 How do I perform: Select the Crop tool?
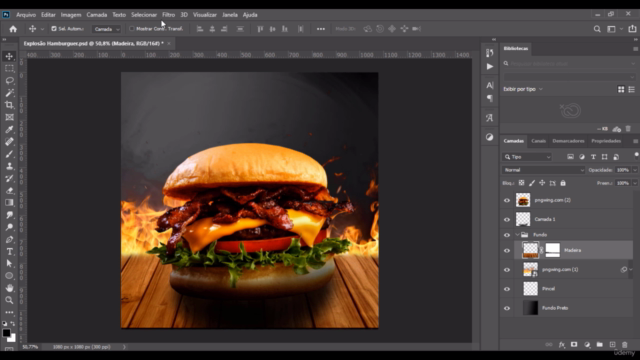9,105
